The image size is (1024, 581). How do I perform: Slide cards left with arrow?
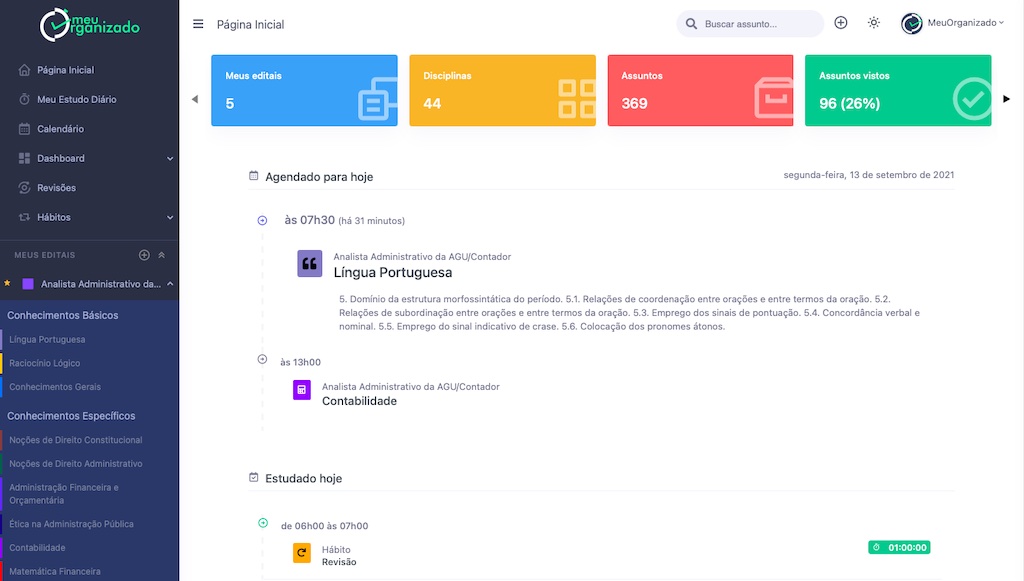click(x=195, y=99)
